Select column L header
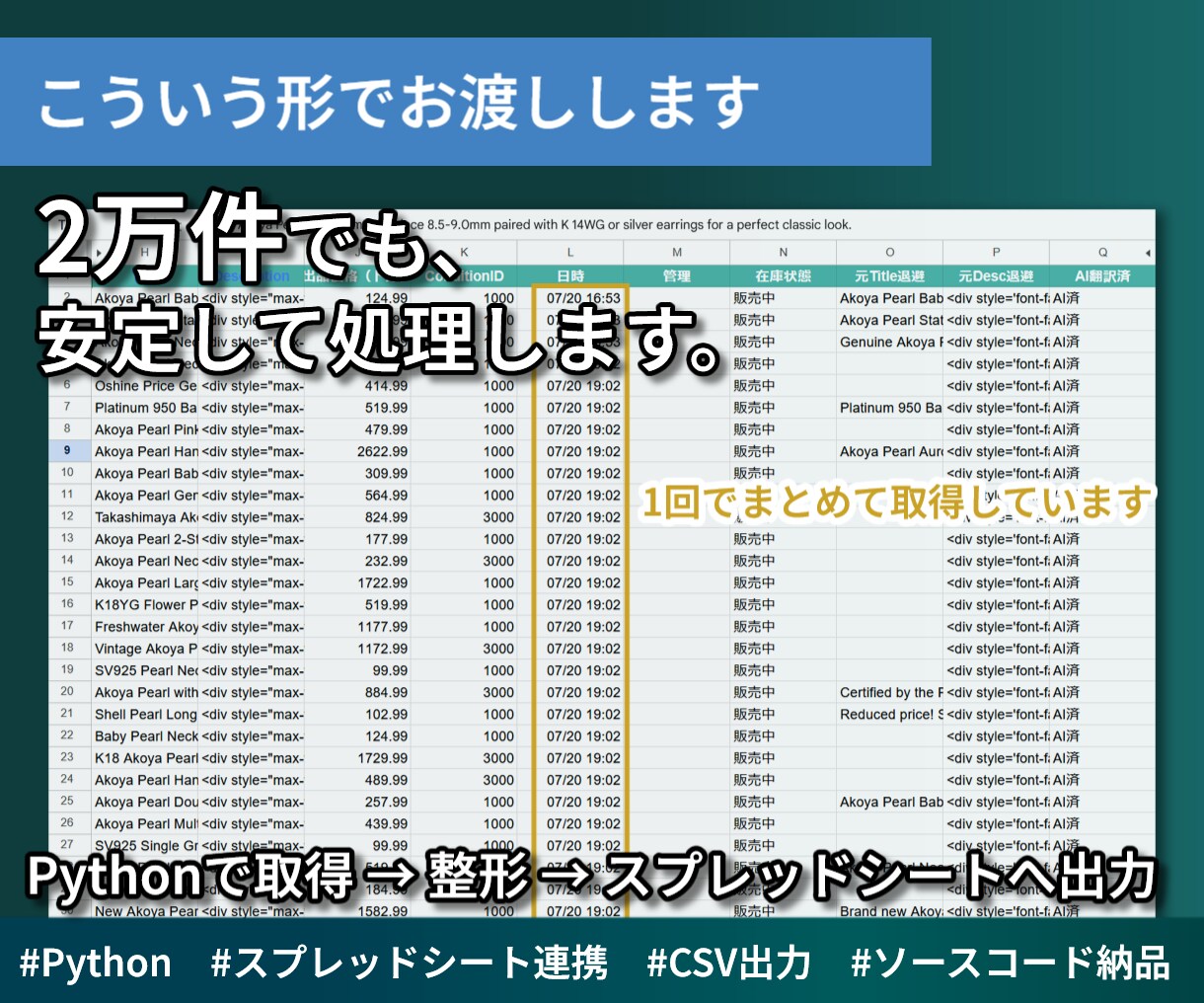Viewport: 1204px width, 1003px height. (570, 253)
